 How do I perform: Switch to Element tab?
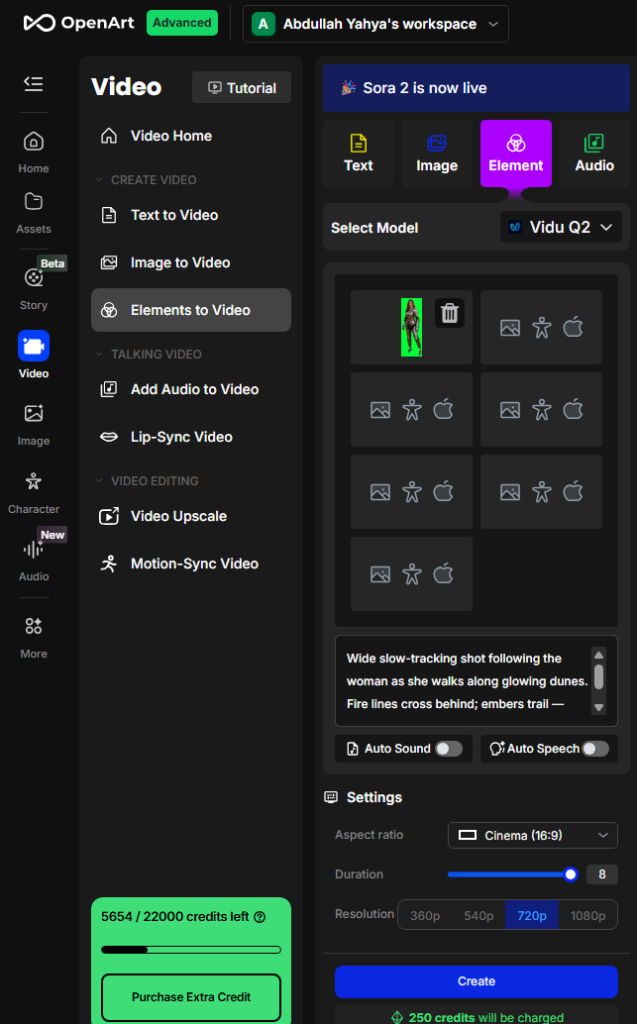pos(516,153)
